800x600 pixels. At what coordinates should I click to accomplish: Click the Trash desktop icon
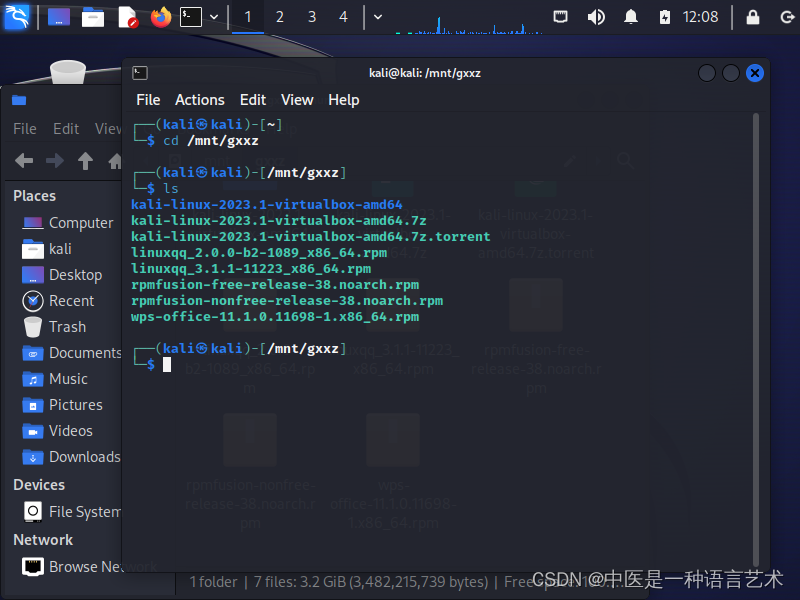tap(67, 72)
